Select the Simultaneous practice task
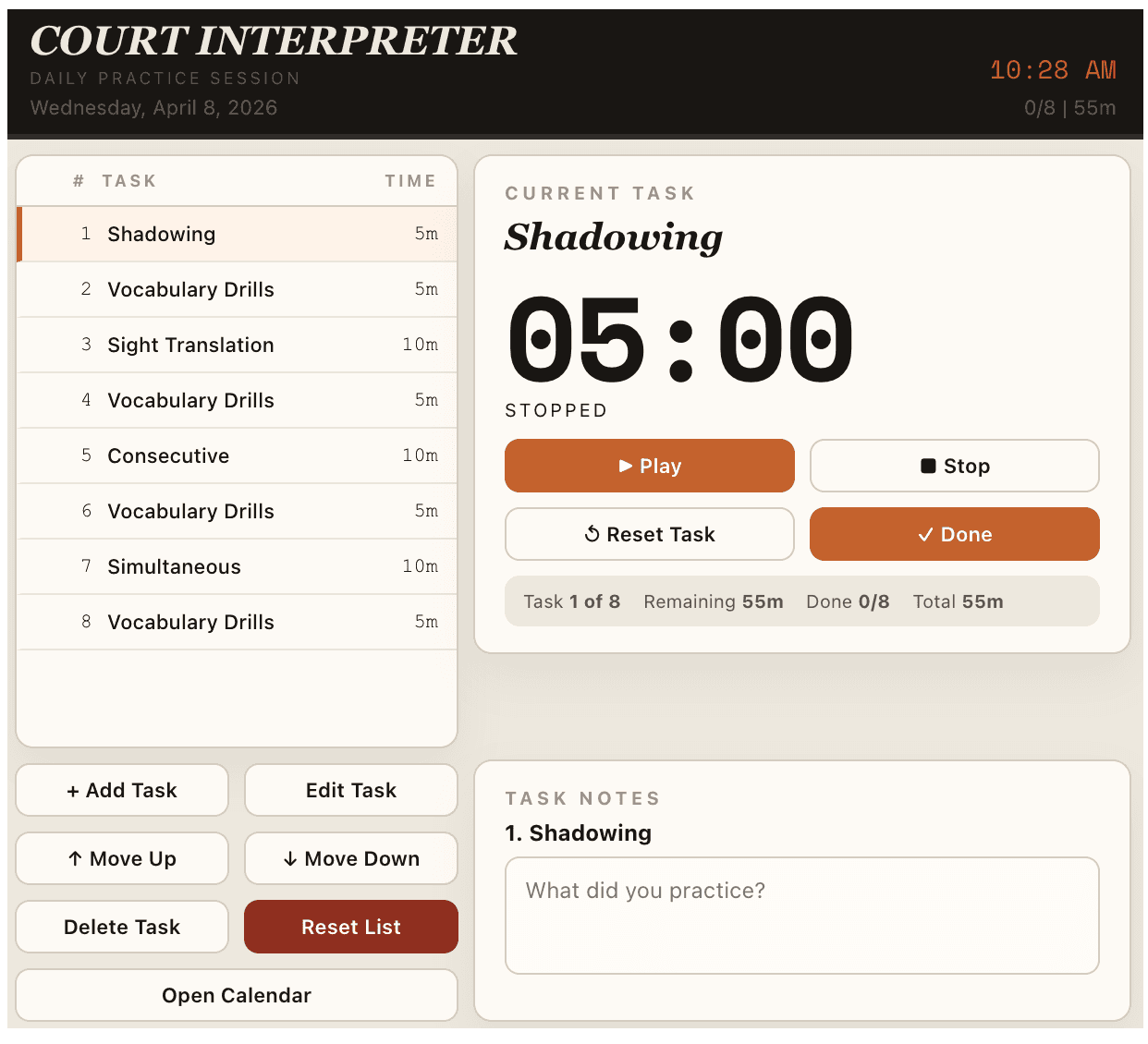This screenshot has height=1044, width=1148. point(237,566)
